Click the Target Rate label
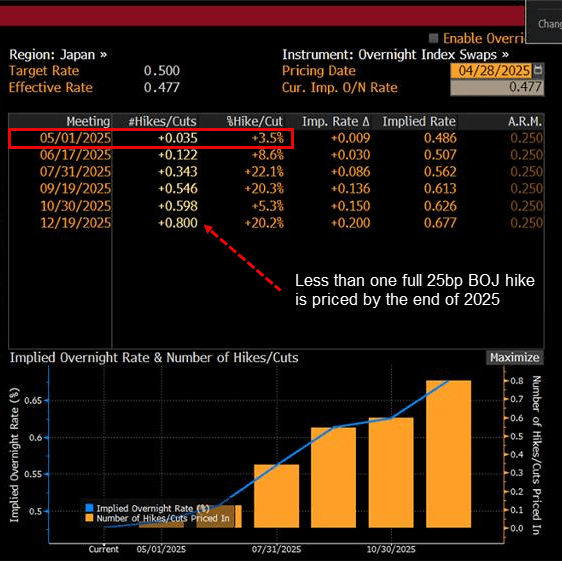The height and width of the screenshot is (561, 562). point(44,71)
